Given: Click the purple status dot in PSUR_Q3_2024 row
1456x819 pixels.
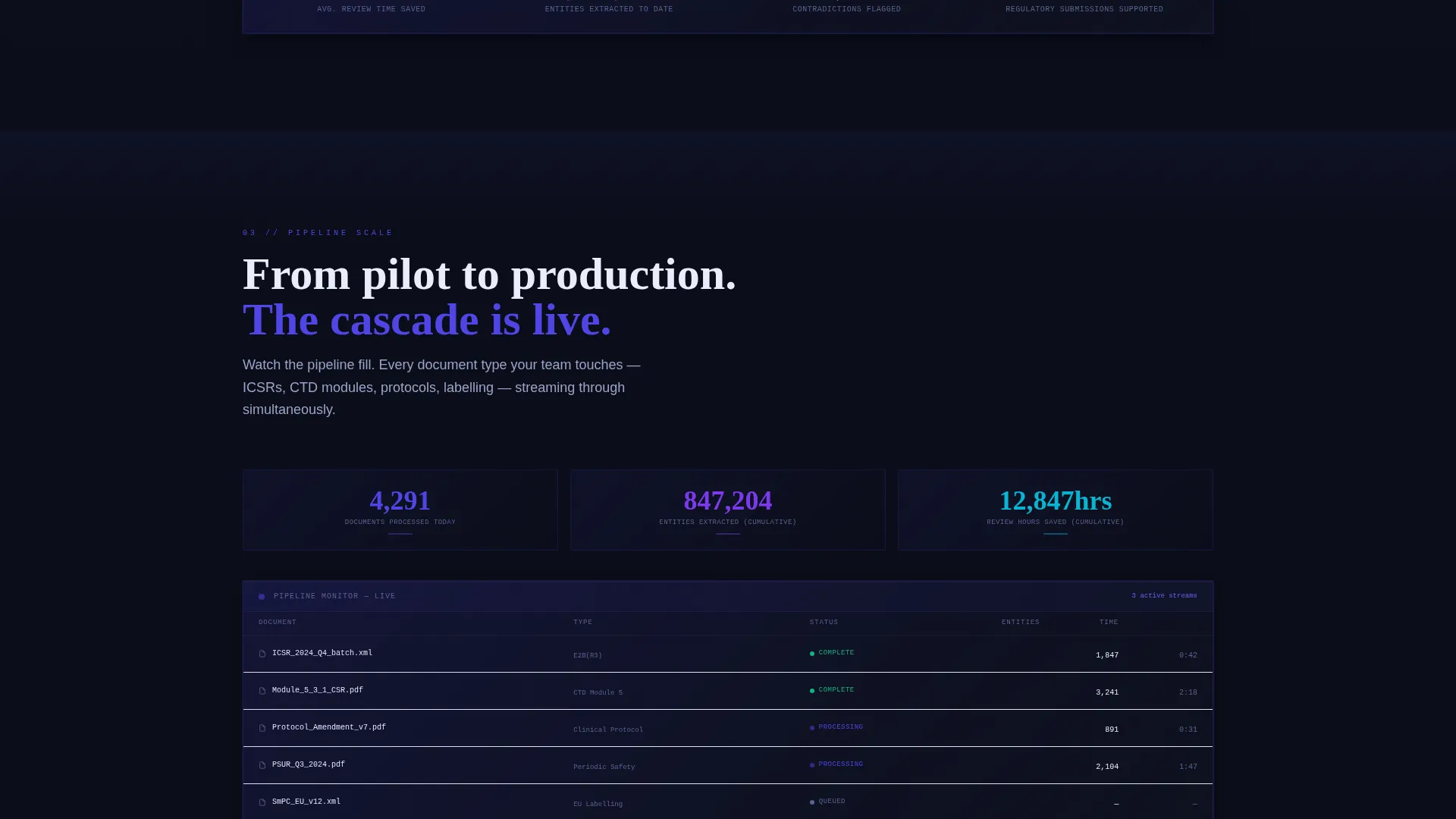Looking at the screenshot, I should (812, 765).
